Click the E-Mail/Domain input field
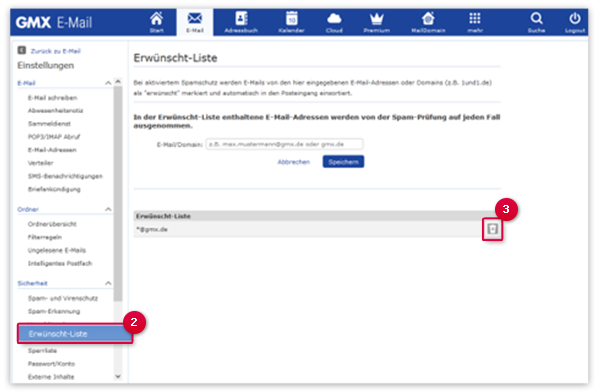This screenshot has height=392, width=600. (x=284, y=144)
